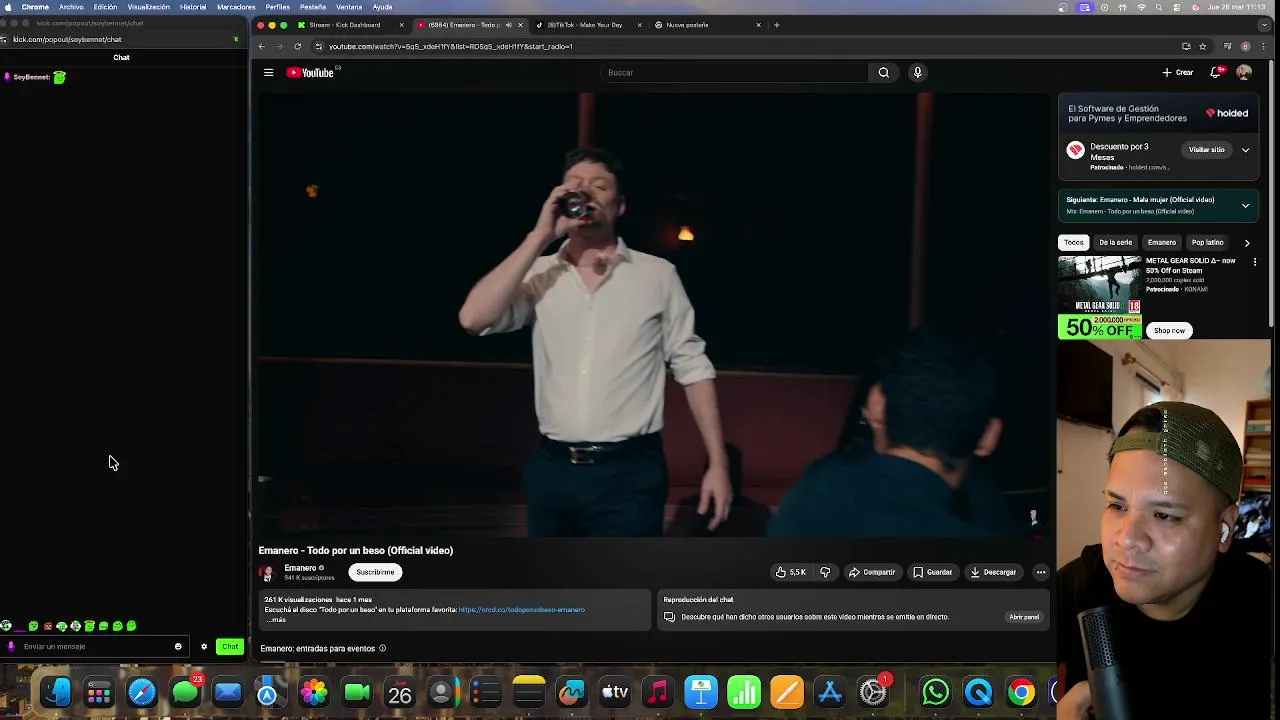Click the Chrome address bar URL
Screen dimensions: 1280x720
(x=450, y=46)
